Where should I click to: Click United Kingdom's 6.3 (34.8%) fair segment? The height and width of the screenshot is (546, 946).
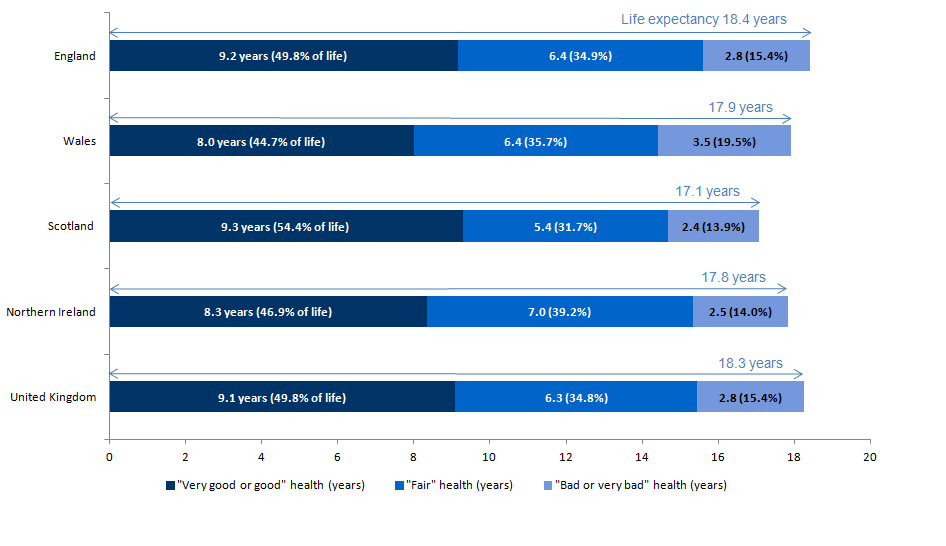tap(575, 397)
